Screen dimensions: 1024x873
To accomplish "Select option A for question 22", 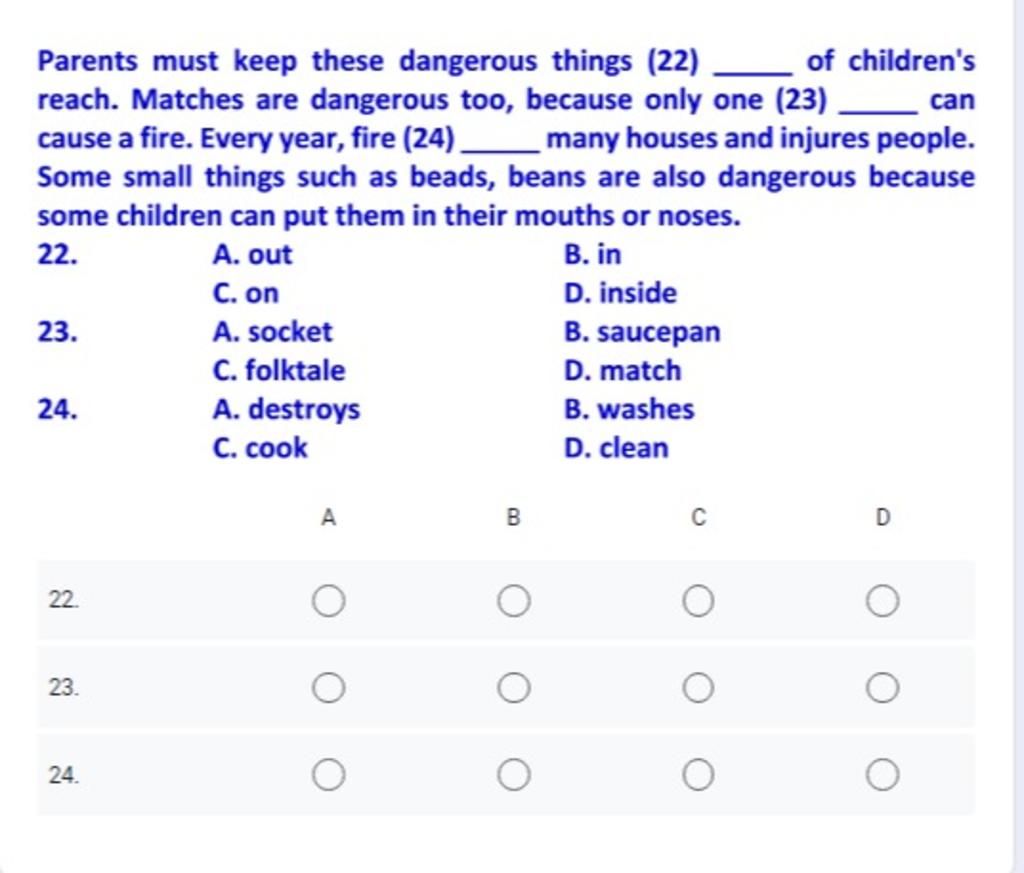I will pos(328,601).
